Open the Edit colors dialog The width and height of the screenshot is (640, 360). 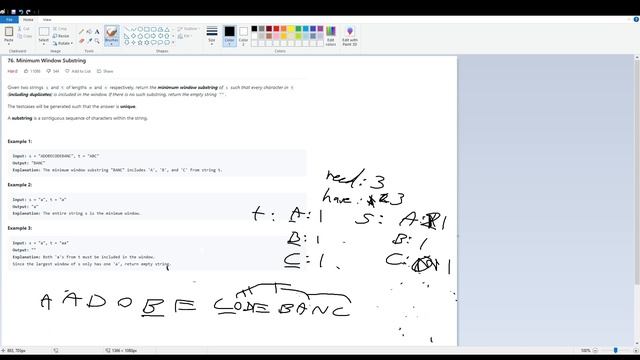coord(331,36)
